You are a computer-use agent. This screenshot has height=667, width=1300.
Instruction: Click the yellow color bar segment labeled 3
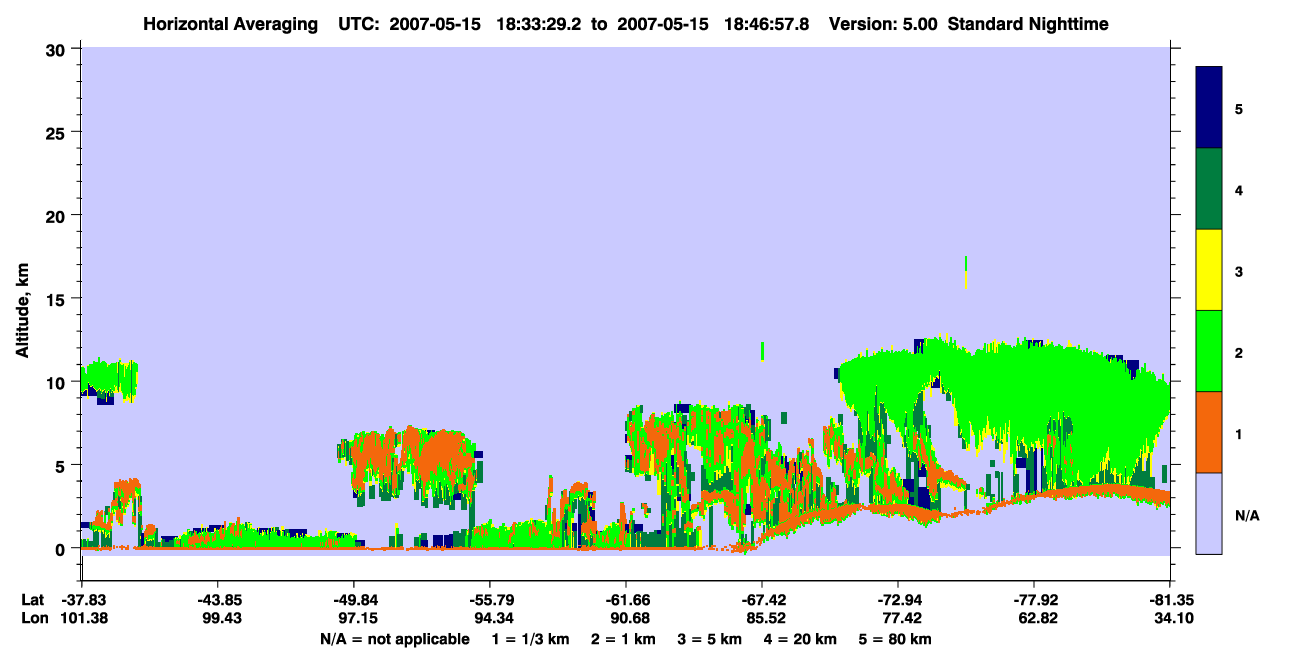click(x=1209, y=270)
